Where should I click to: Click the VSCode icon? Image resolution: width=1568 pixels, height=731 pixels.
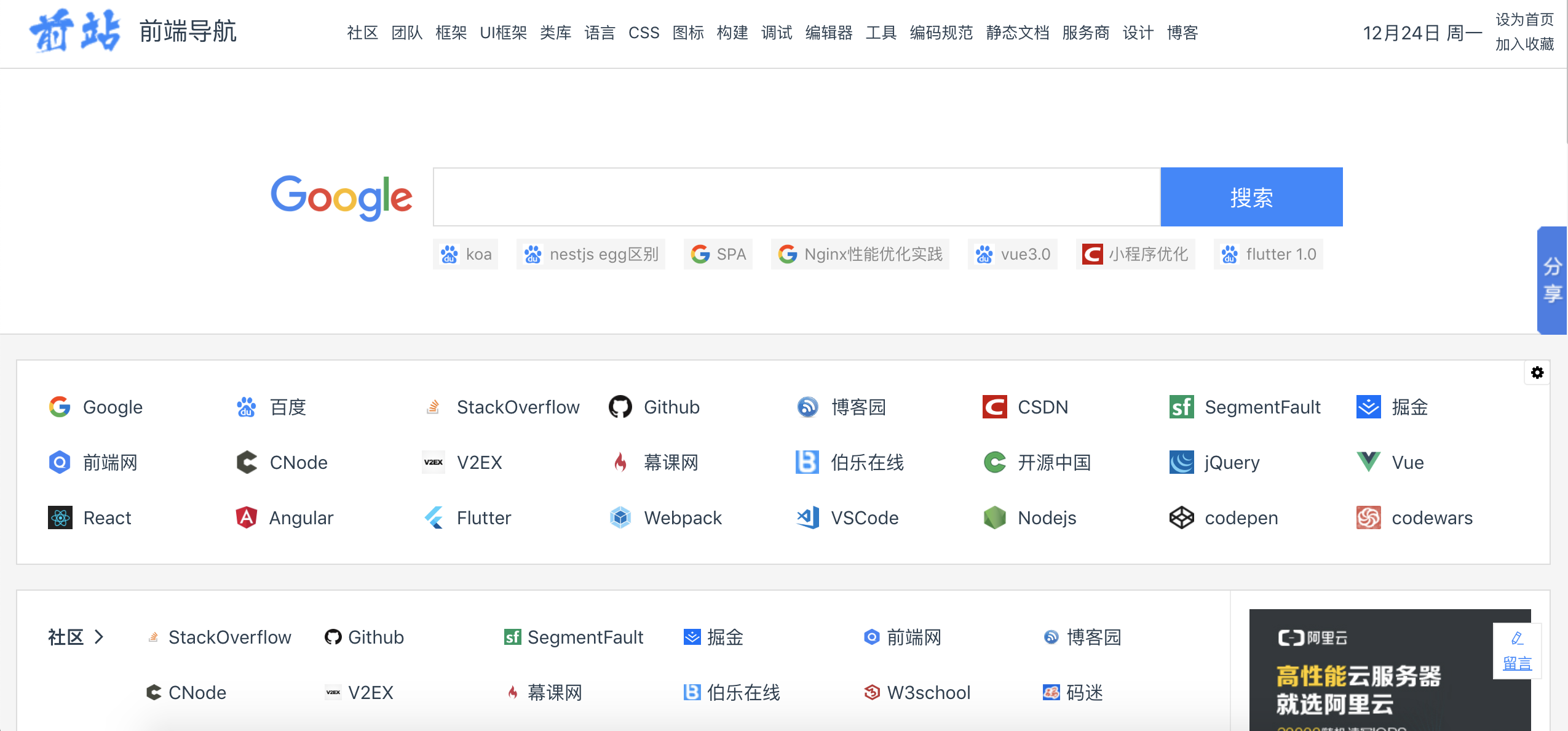tap(807, 517)
